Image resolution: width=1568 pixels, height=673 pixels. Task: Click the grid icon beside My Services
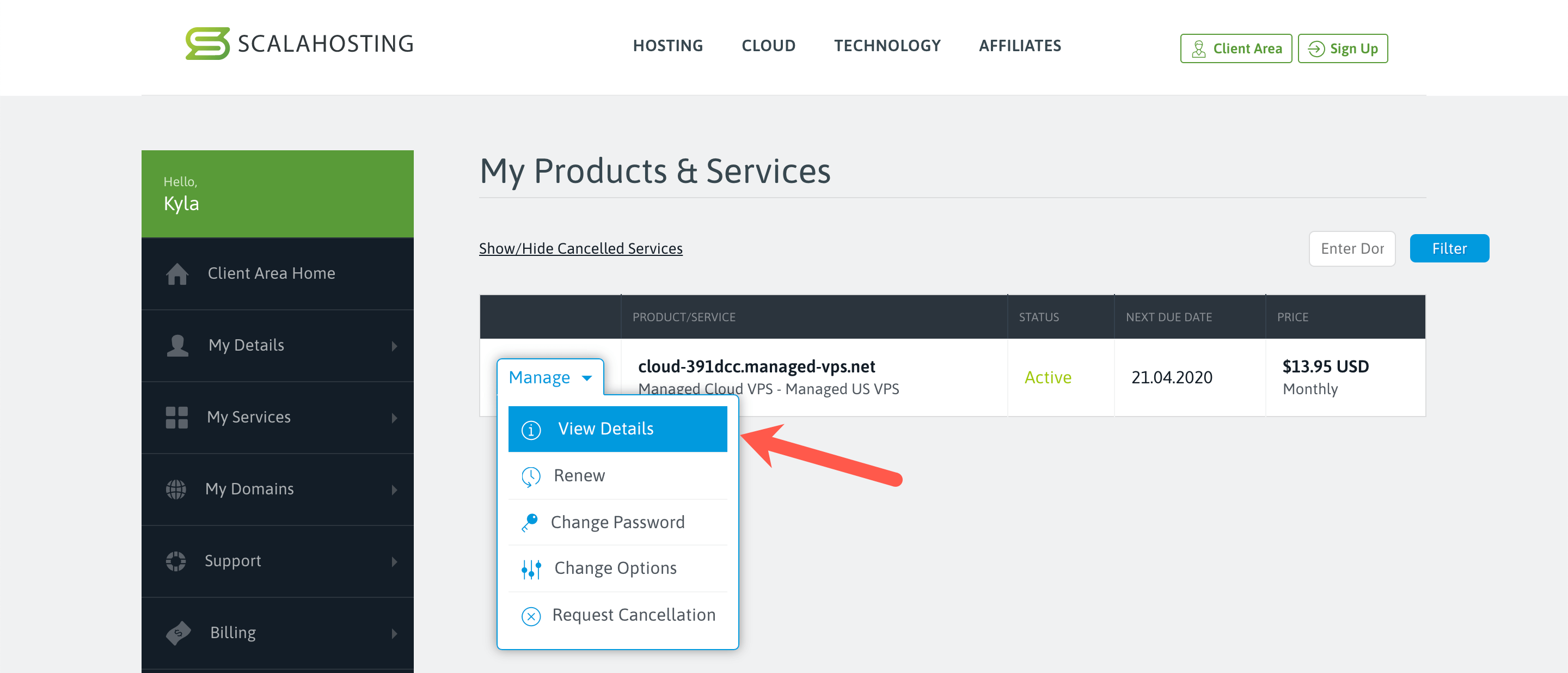176,418
